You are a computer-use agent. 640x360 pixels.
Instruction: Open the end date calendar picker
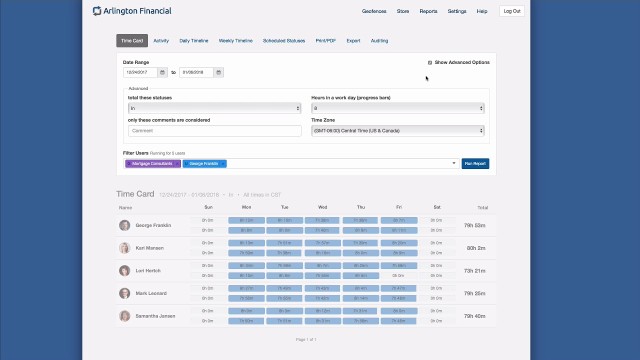pyautogui.click(x=218, y=72)
